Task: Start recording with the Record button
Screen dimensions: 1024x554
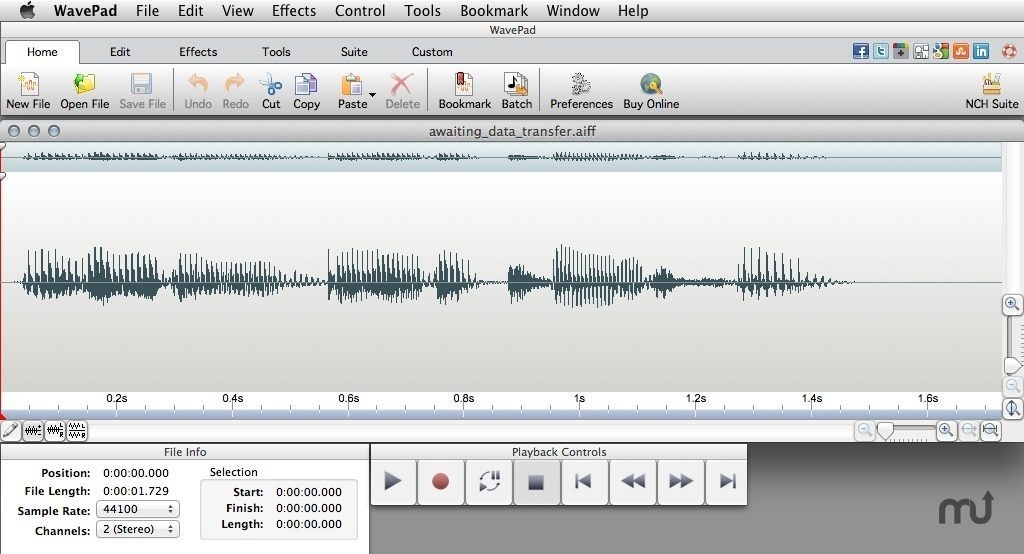Action: [x=441, y=481]
